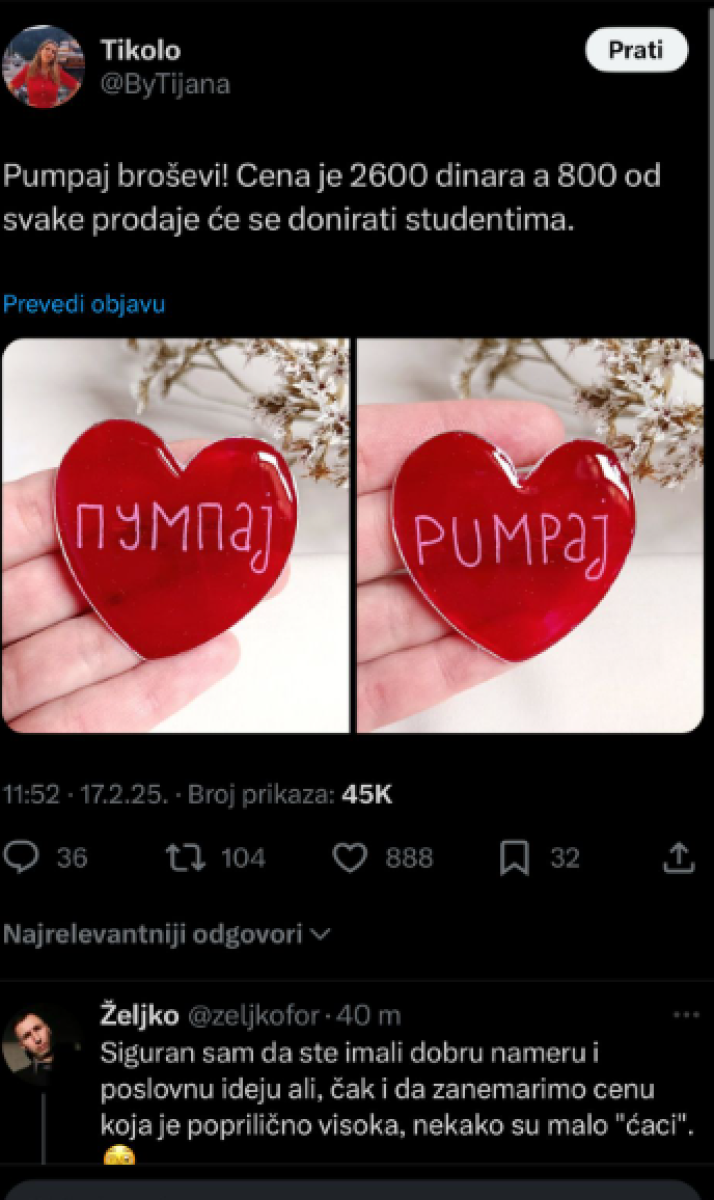
Task: Select the Tikolo display name
Action: (141, 50)
